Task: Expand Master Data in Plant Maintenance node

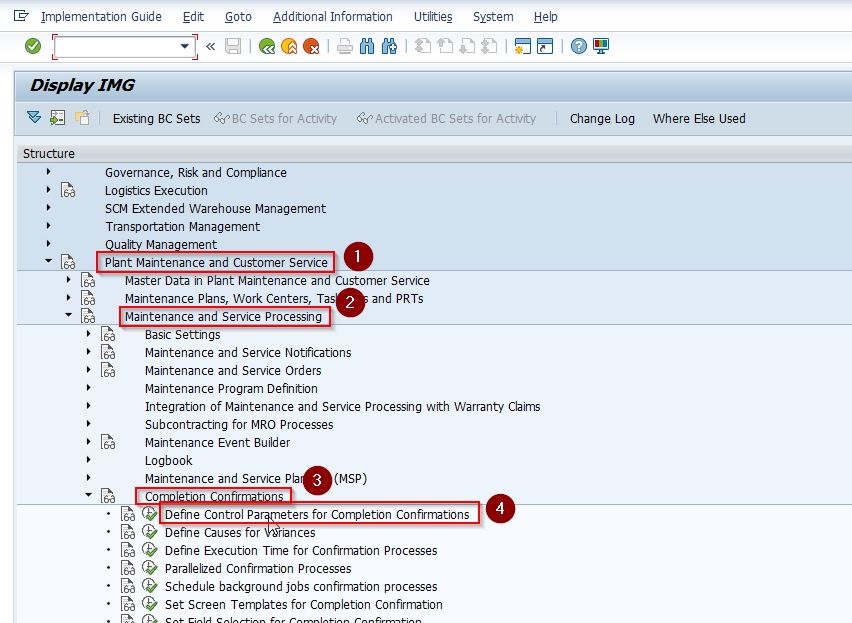Action: coord(68,280)
